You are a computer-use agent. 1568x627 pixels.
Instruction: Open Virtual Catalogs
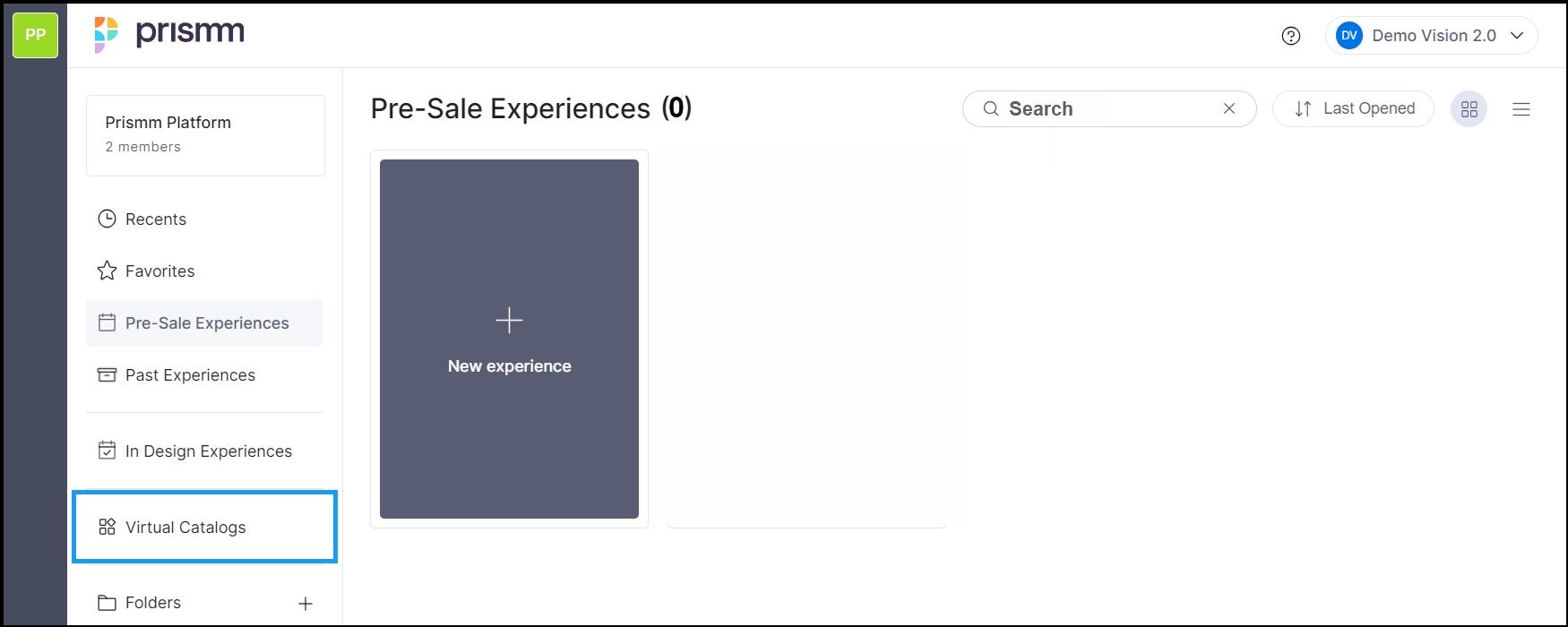(185, 528)
